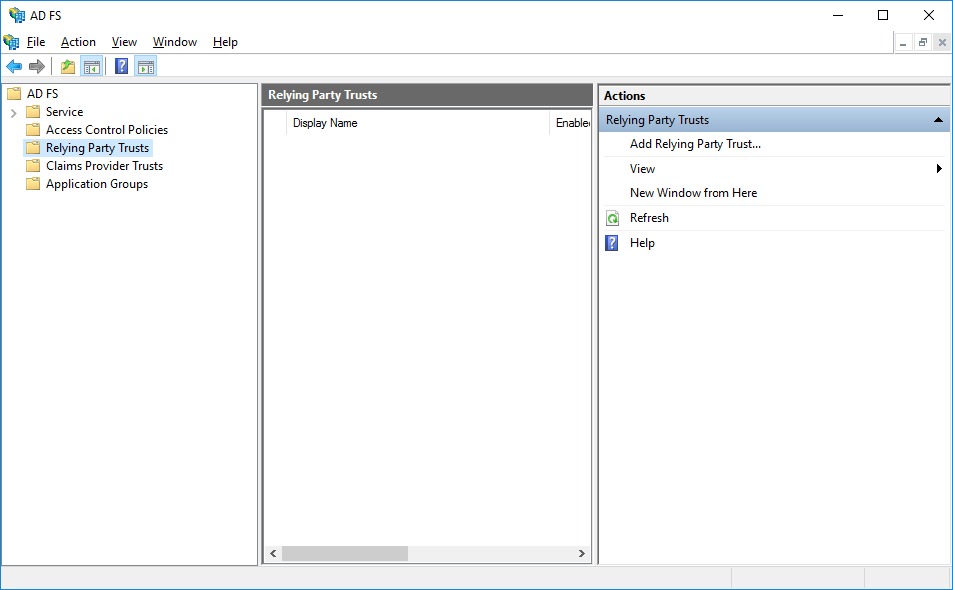Click the Forward arrow toolbar icon

tap(37, 67)
